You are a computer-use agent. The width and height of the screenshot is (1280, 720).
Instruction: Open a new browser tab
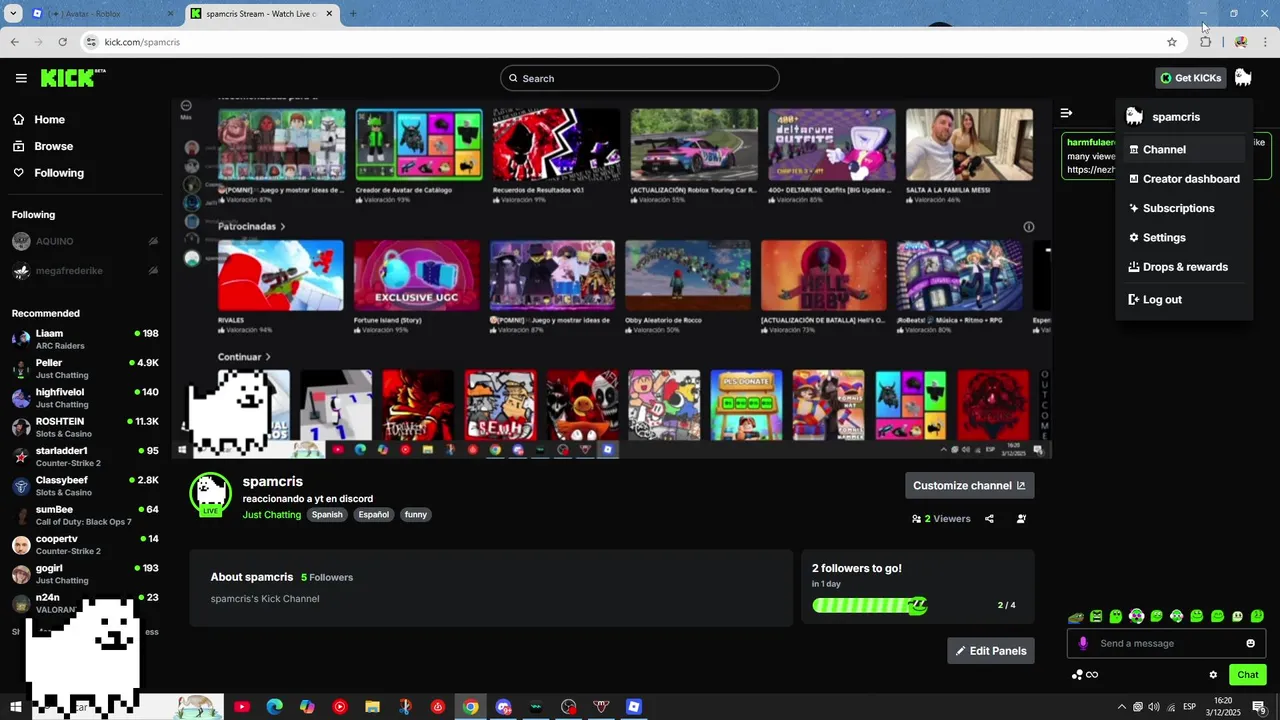click(x=353, y=14)
